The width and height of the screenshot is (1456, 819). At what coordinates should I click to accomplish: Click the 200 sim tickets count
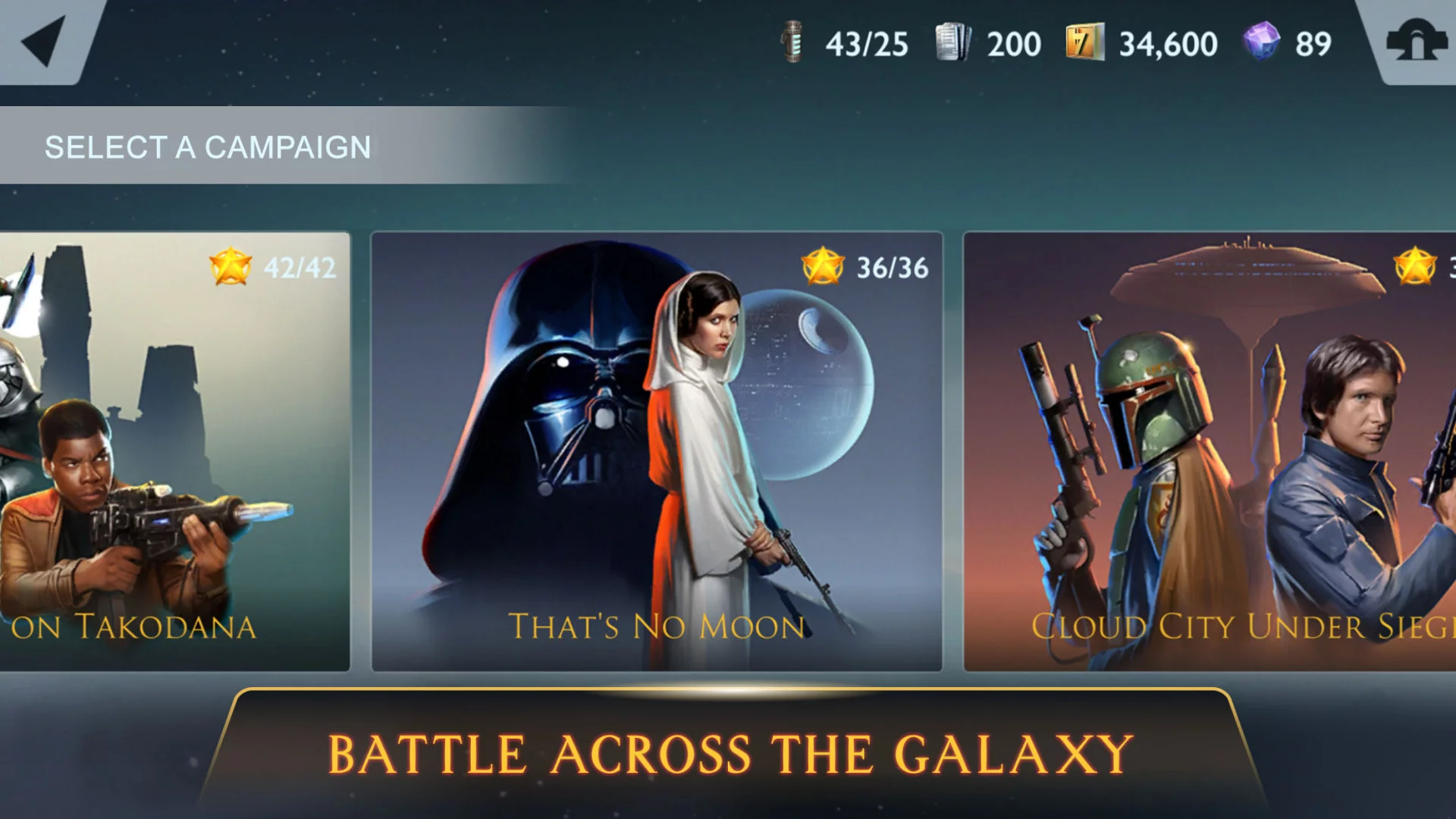1014,44
